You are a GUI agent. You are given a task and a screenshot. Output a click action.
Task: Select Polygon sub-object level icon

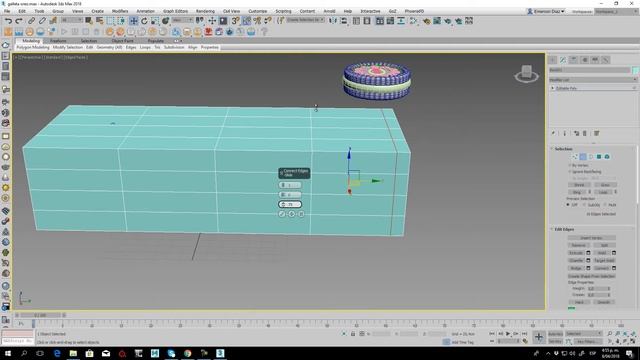tap(599, 157)
